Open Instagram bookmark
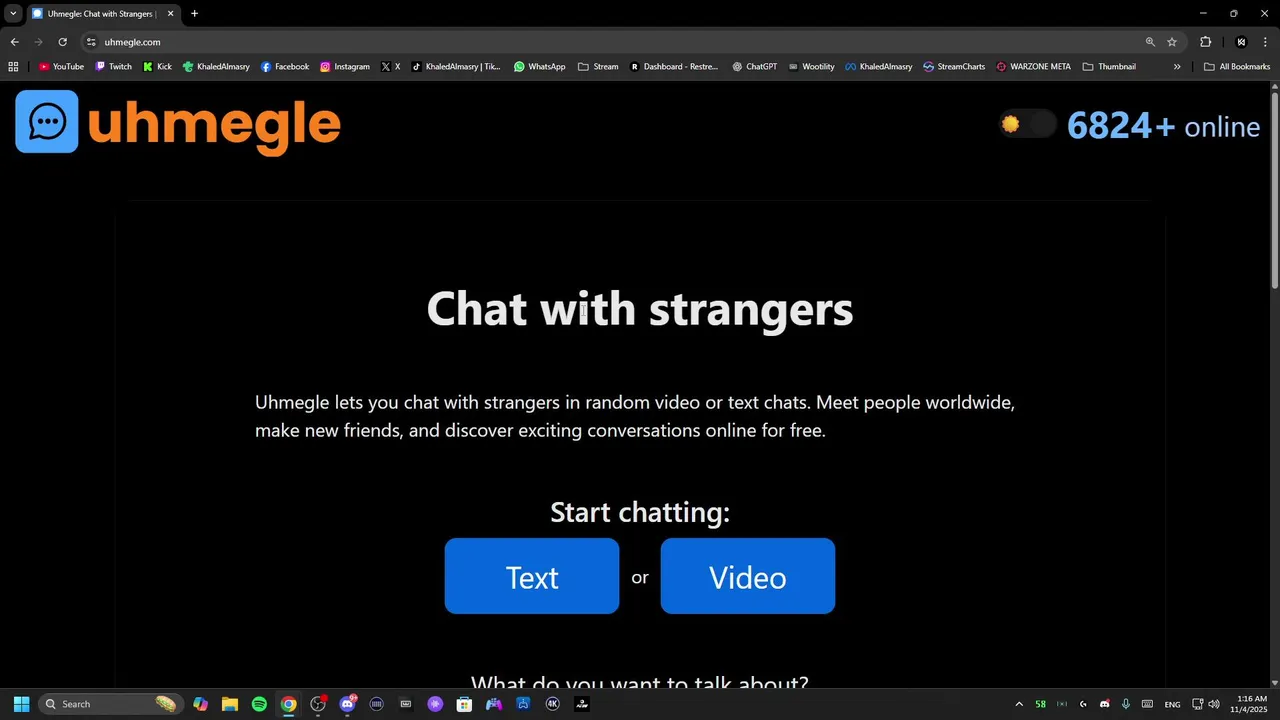 point(345,67)
